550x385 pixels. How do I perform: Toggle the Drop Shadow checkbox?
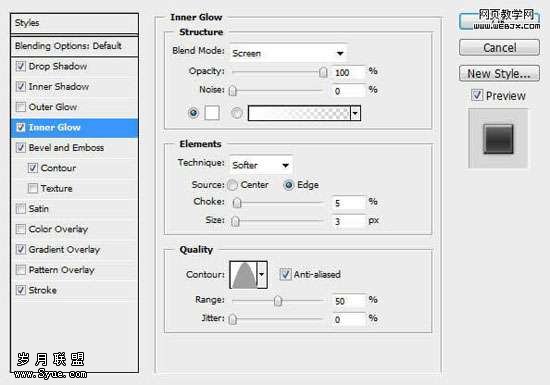tap(21, 66)
